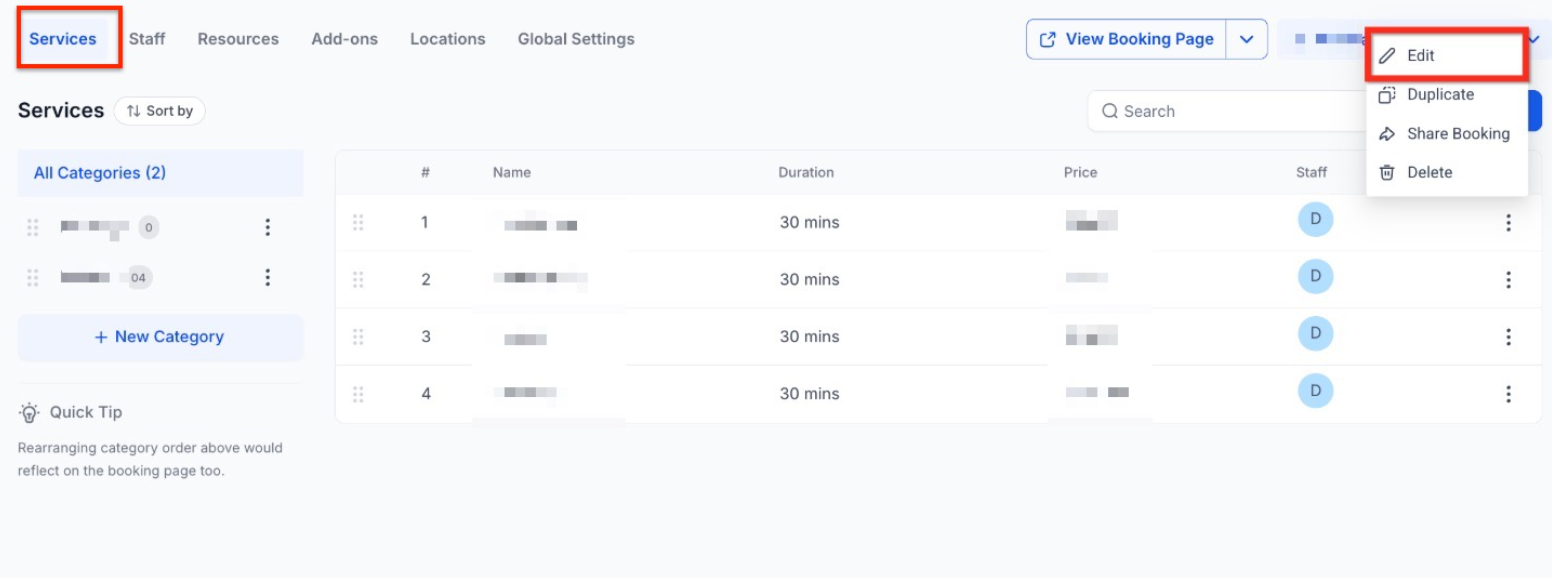
Task: Open options for the second category
Action: (267, 278)
